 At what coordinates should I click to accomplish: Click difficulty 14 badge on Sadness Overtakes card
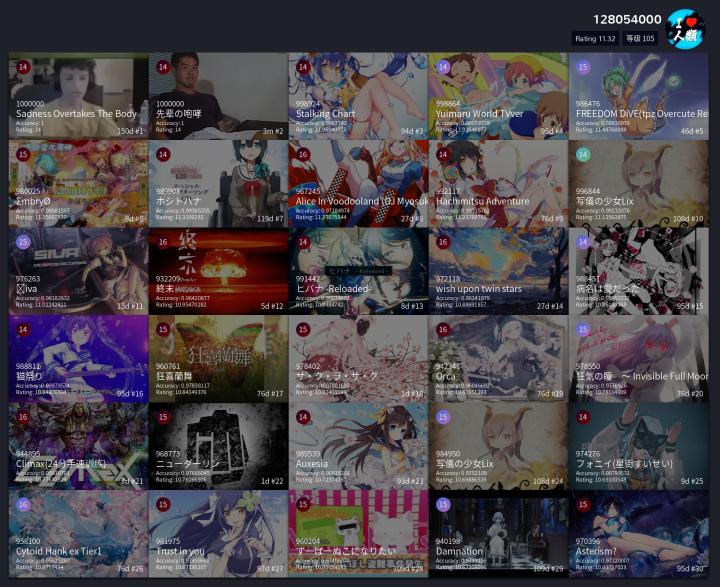(23, 67)
